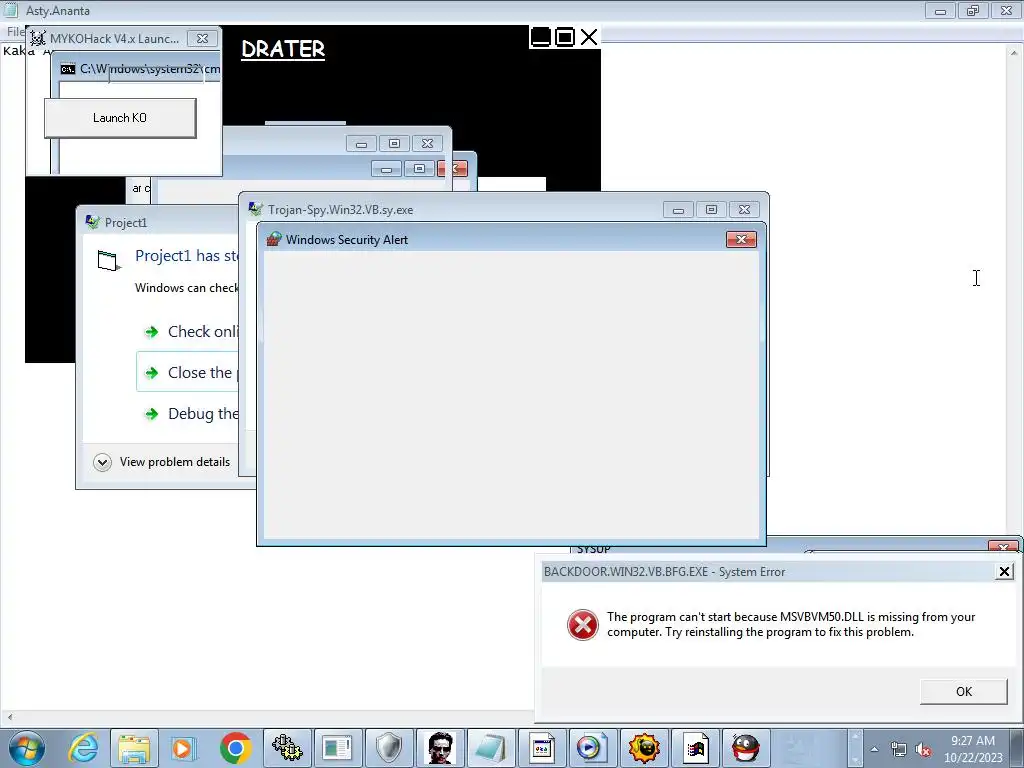Maximize the Trojan-Spy.Win32.VB.sy.exe window

coord(711,210)
